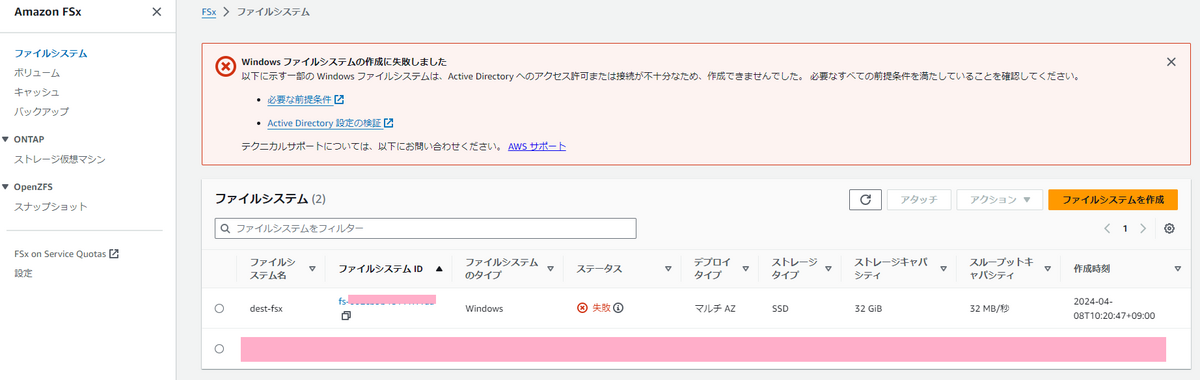Viewport: 1200px width, 380px height.
Task: Click the 32 MB/秒 throughput cell
Action: pos(988,308)
